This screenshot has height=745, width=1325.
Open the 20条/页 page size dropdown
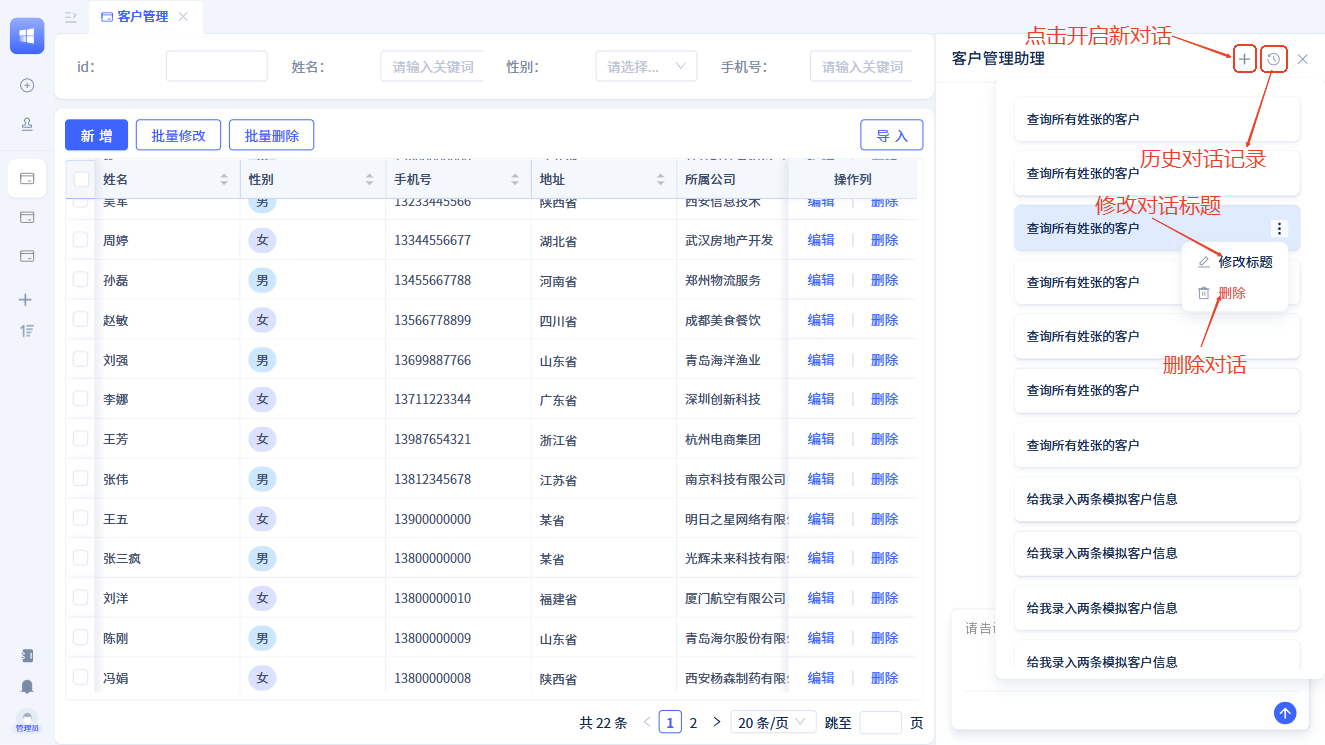coord(773,722)
